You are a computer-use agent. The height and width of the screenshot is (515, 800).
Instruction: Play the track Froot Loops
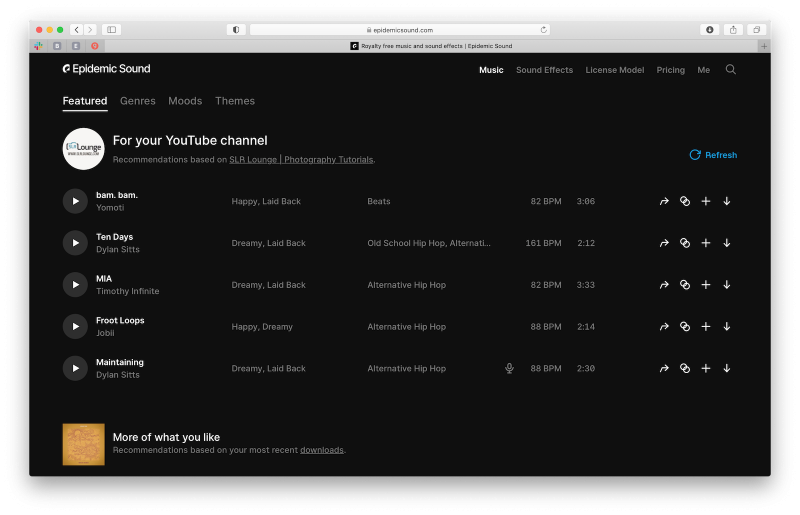pos(75,327)
